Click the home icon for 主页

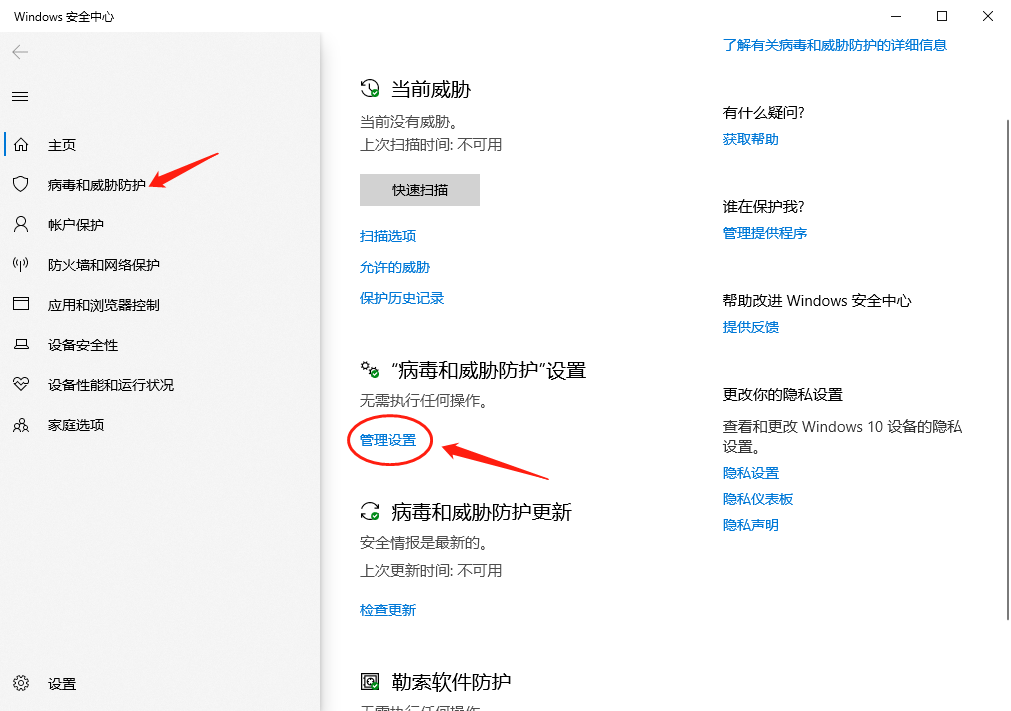pos(20,145)
